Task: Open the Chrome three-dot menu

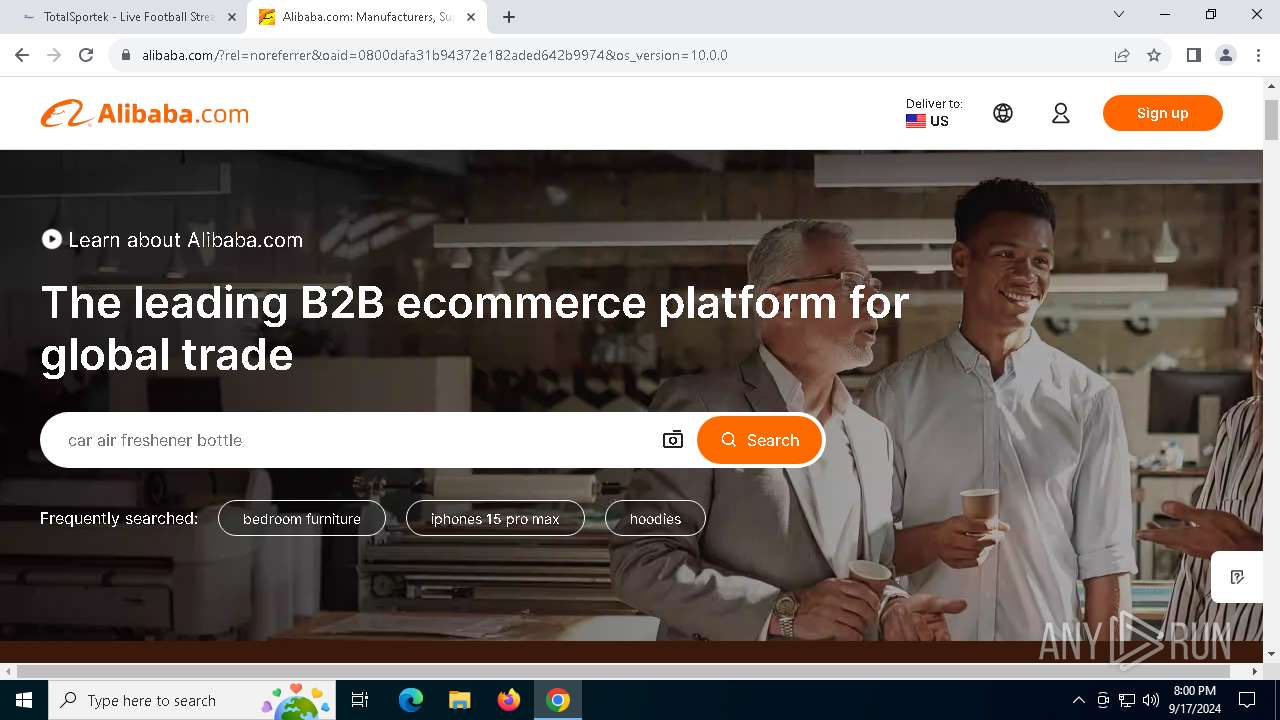Action: (1258, 55)
